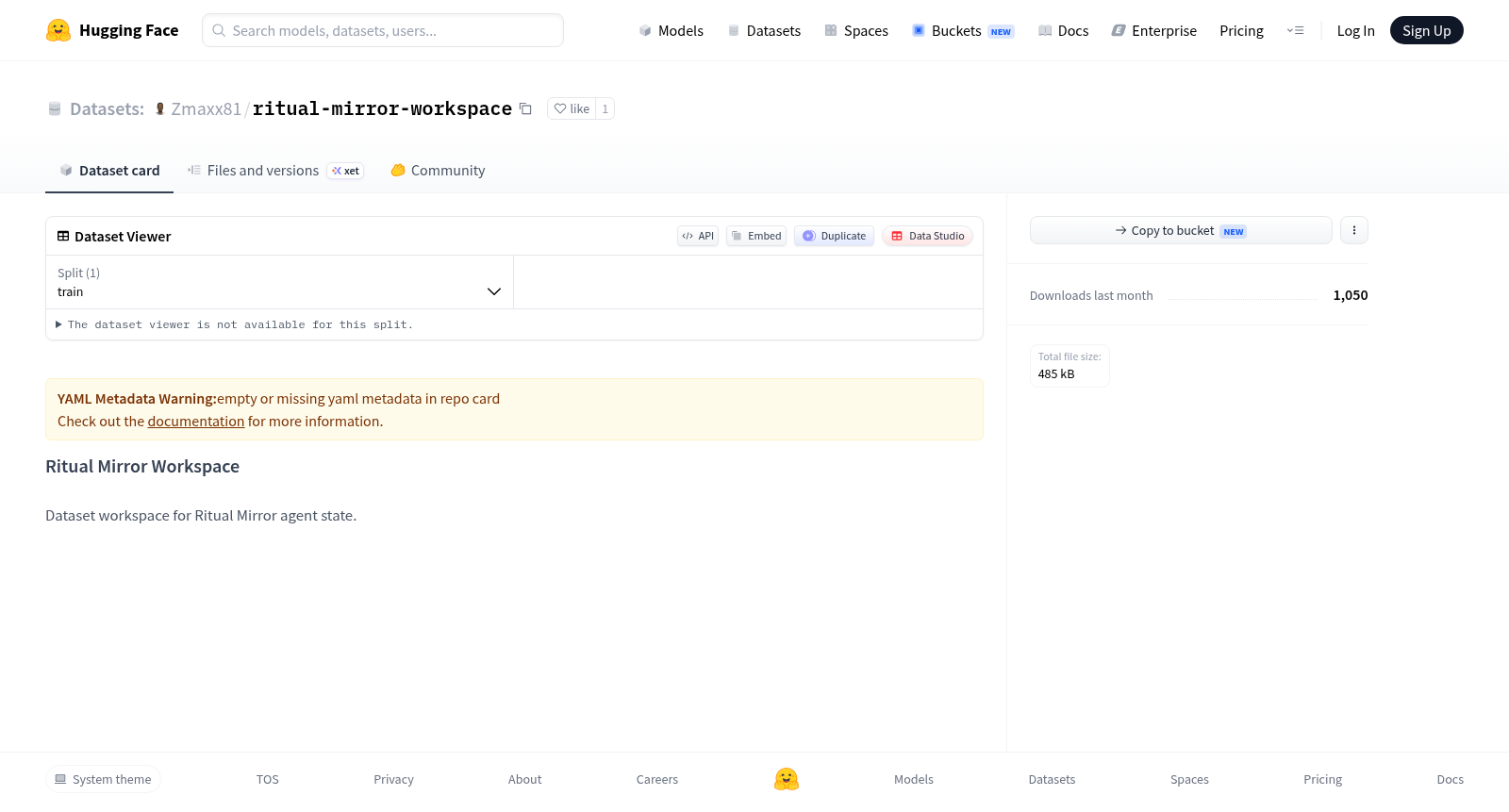1509x812 pixels.
Task: Click the footer Hugging Face emoji
Action: click(x=787, y=779)
